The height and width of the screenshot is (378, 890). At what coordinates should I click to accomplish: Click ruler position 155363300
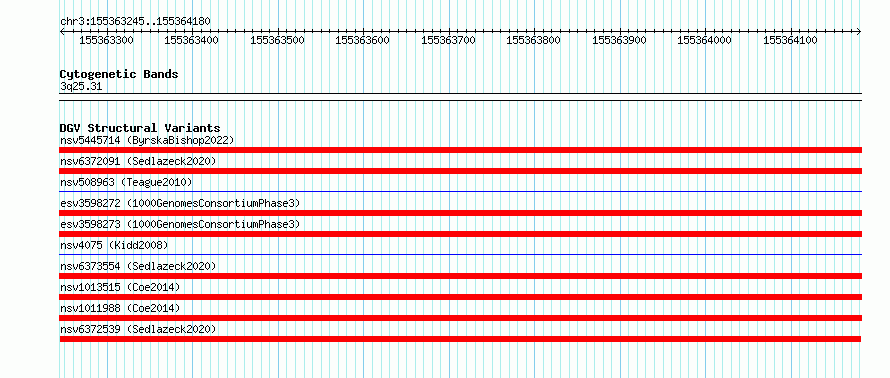106,40
